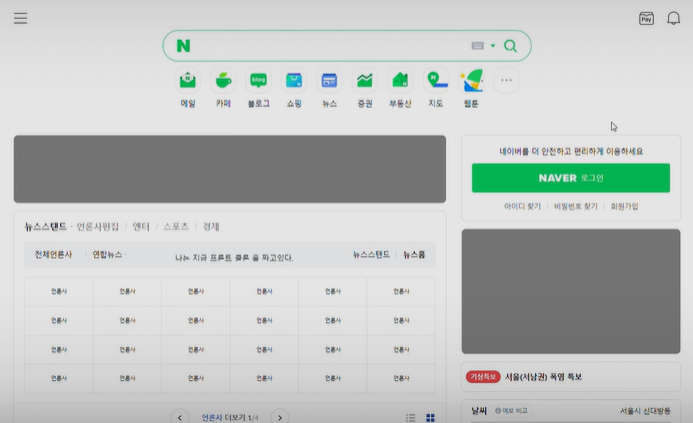693x423 pixels.
Task: Switch to the 엔터 tab
Action: pyautogui.click(x=141, y=227)
